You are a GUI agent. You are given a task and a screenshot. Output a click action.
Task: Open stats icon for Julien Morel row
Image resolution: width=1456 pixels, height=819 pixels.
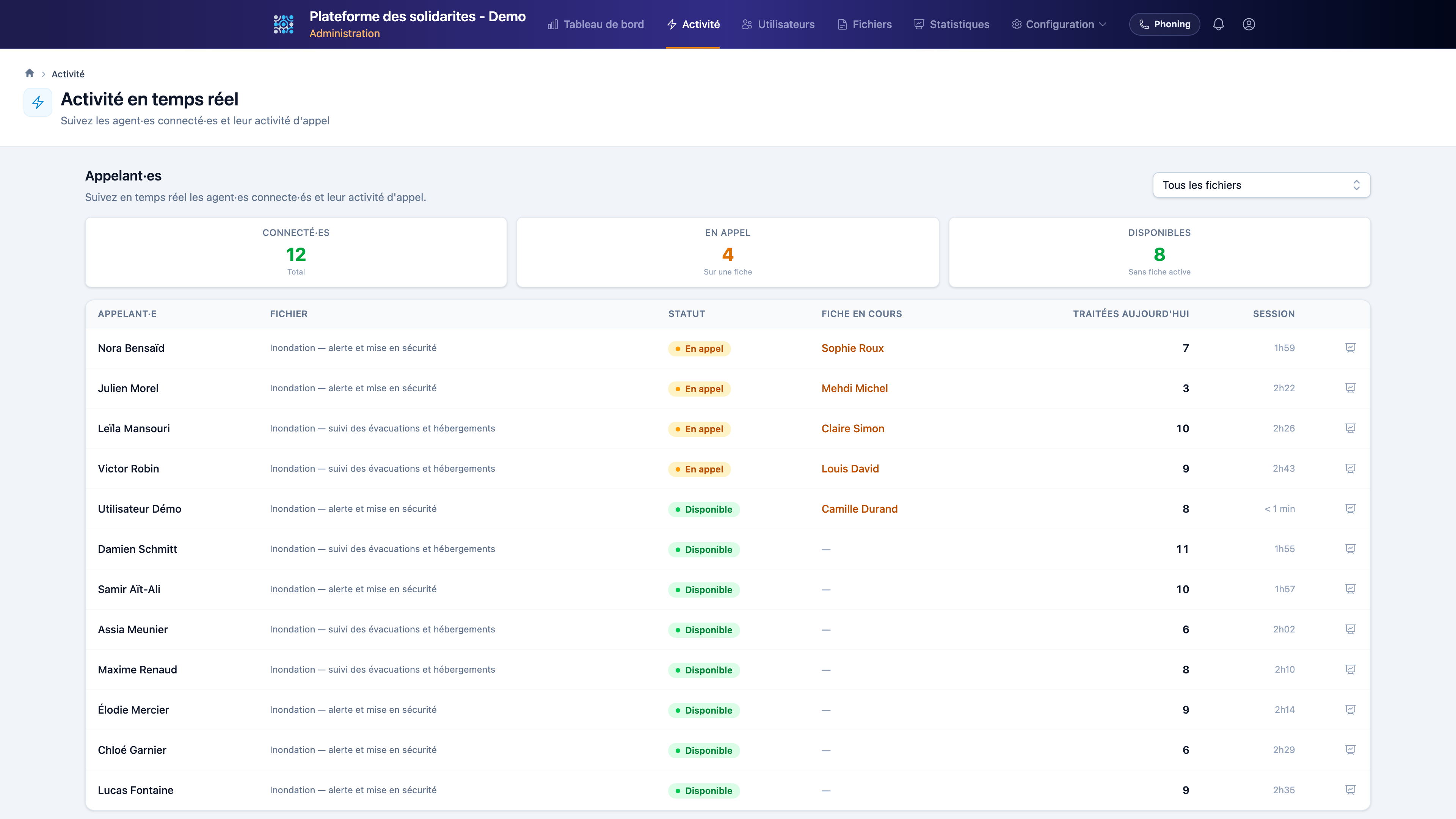[x=1350, y=388]
